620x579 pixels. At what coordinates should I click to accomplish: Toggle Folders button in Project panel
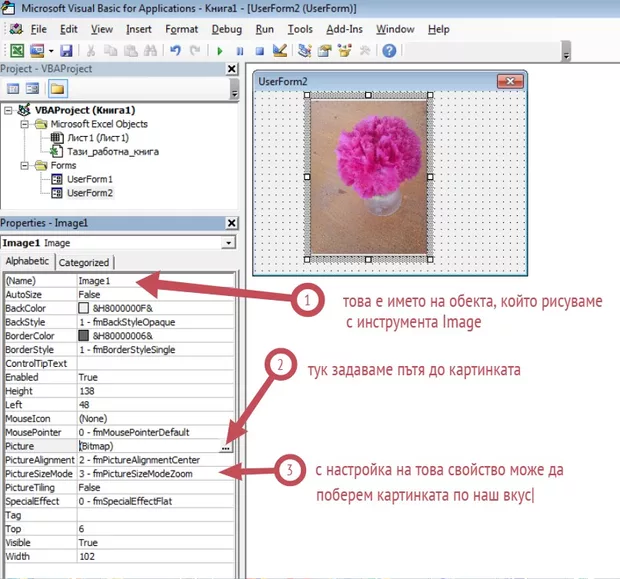[58, 90]
